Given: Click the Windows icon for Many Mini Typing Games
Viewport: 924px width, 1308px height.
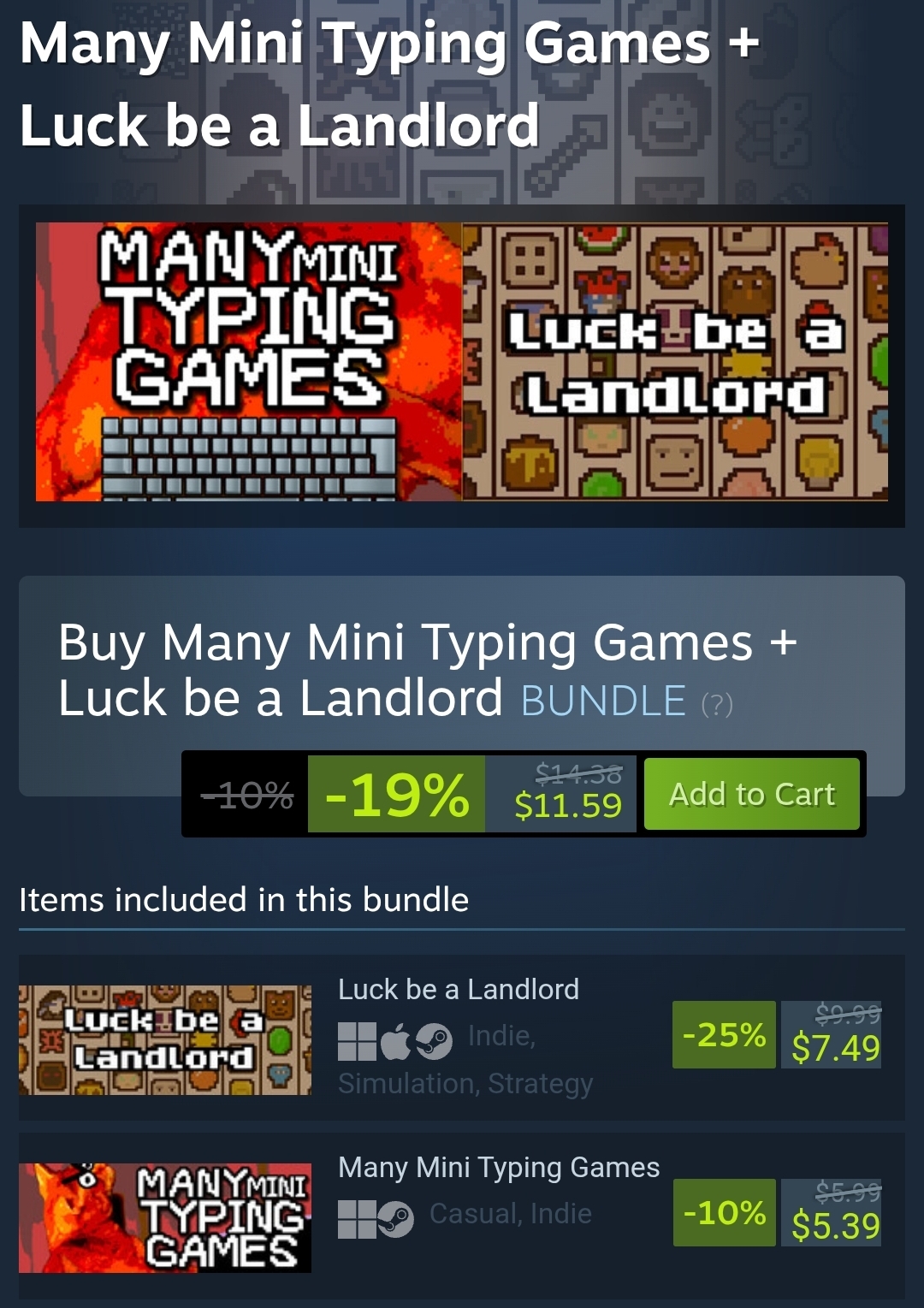Looking at the screenshot, I should [x=357, y=1219].
